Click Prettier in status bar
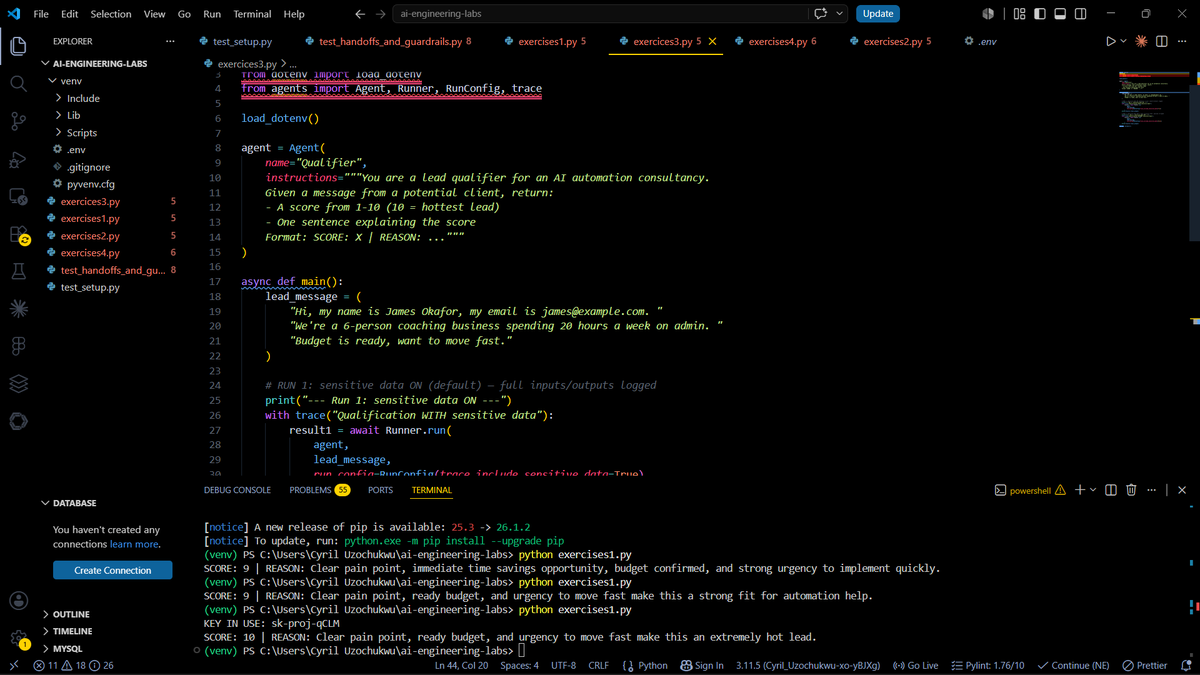Image resolution: width=1200 pixels, height=675 pixels. tap(1145, 665)
